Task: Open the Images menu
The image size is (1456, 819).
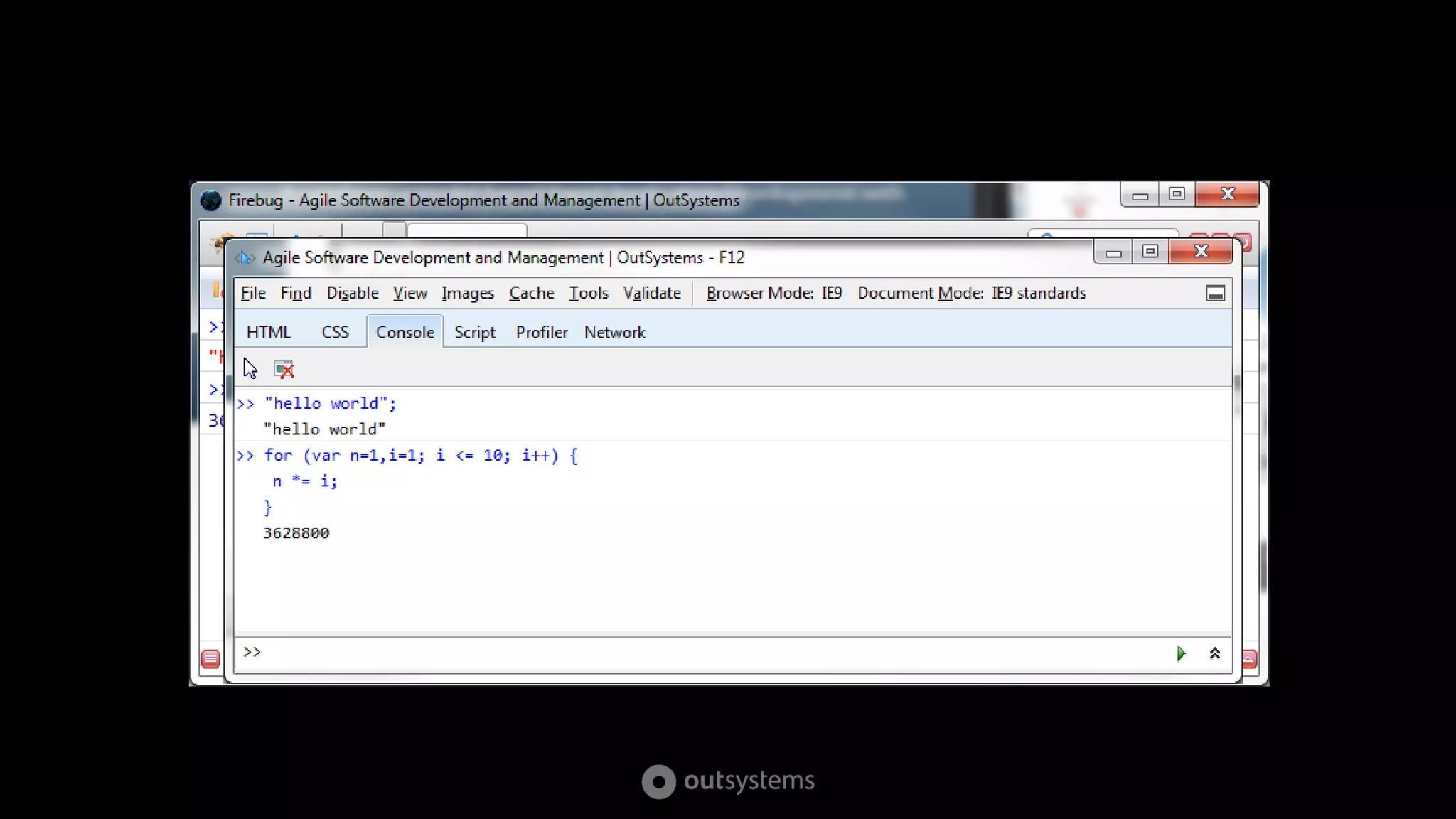Action: point(468,294)
